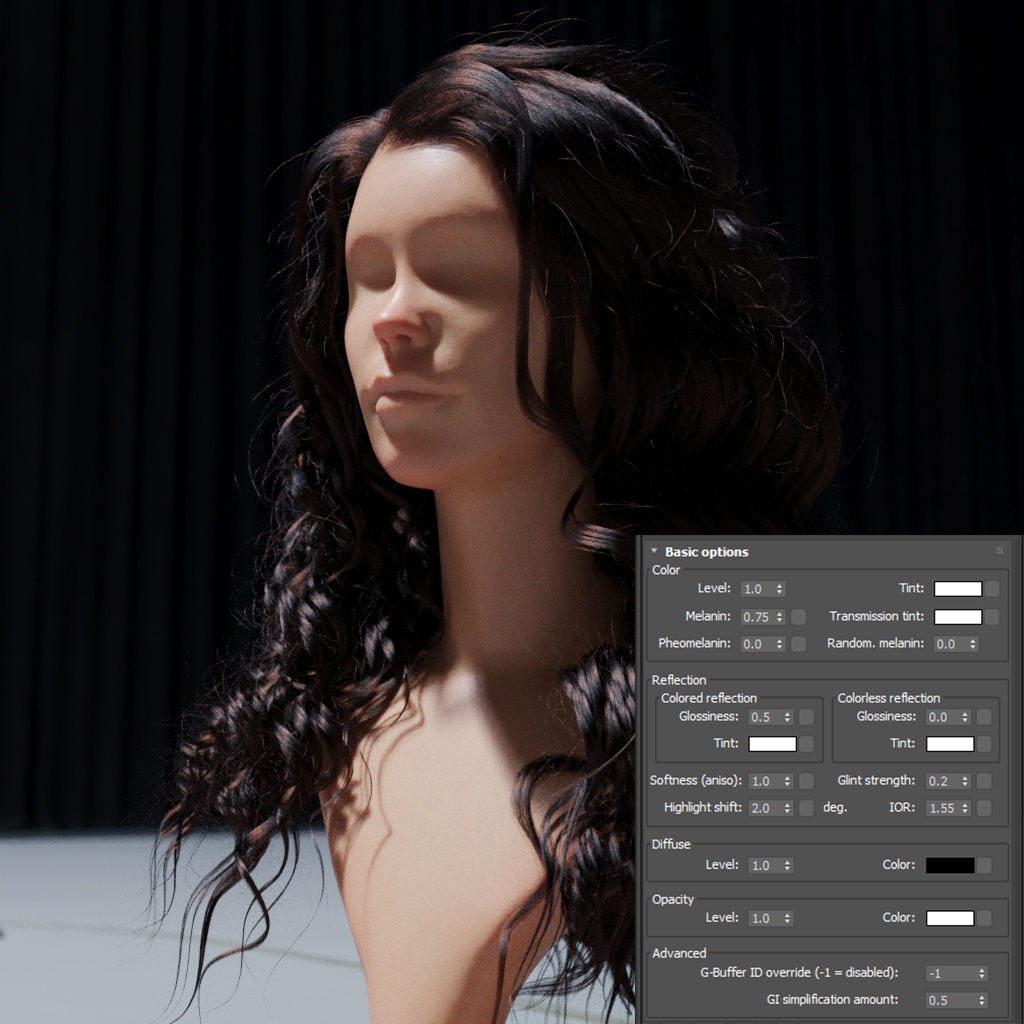This screenshot has width=1024, height=1024.
Task: Click the Colorless reflection Glossiness field
Action: pos(942,717)
